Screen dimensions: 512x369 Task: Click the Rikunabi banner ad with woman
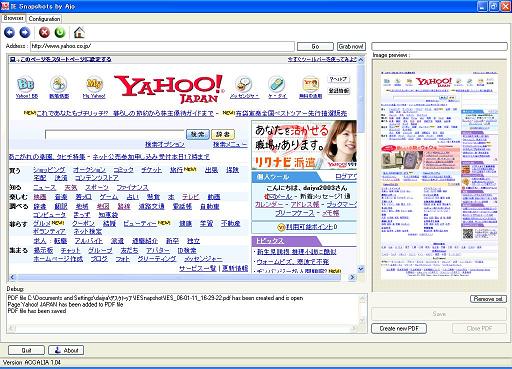[304, 145]
